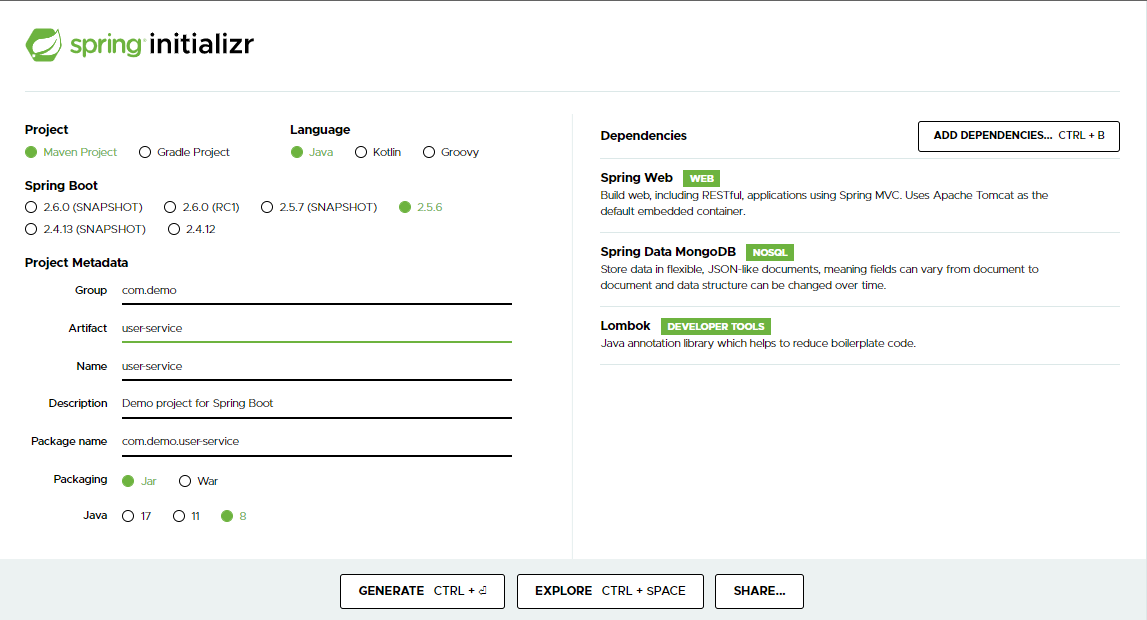Click the SHARE button
Viewport: 1147px width, 620px height.
pyautogui.click(x=759, y=591)
